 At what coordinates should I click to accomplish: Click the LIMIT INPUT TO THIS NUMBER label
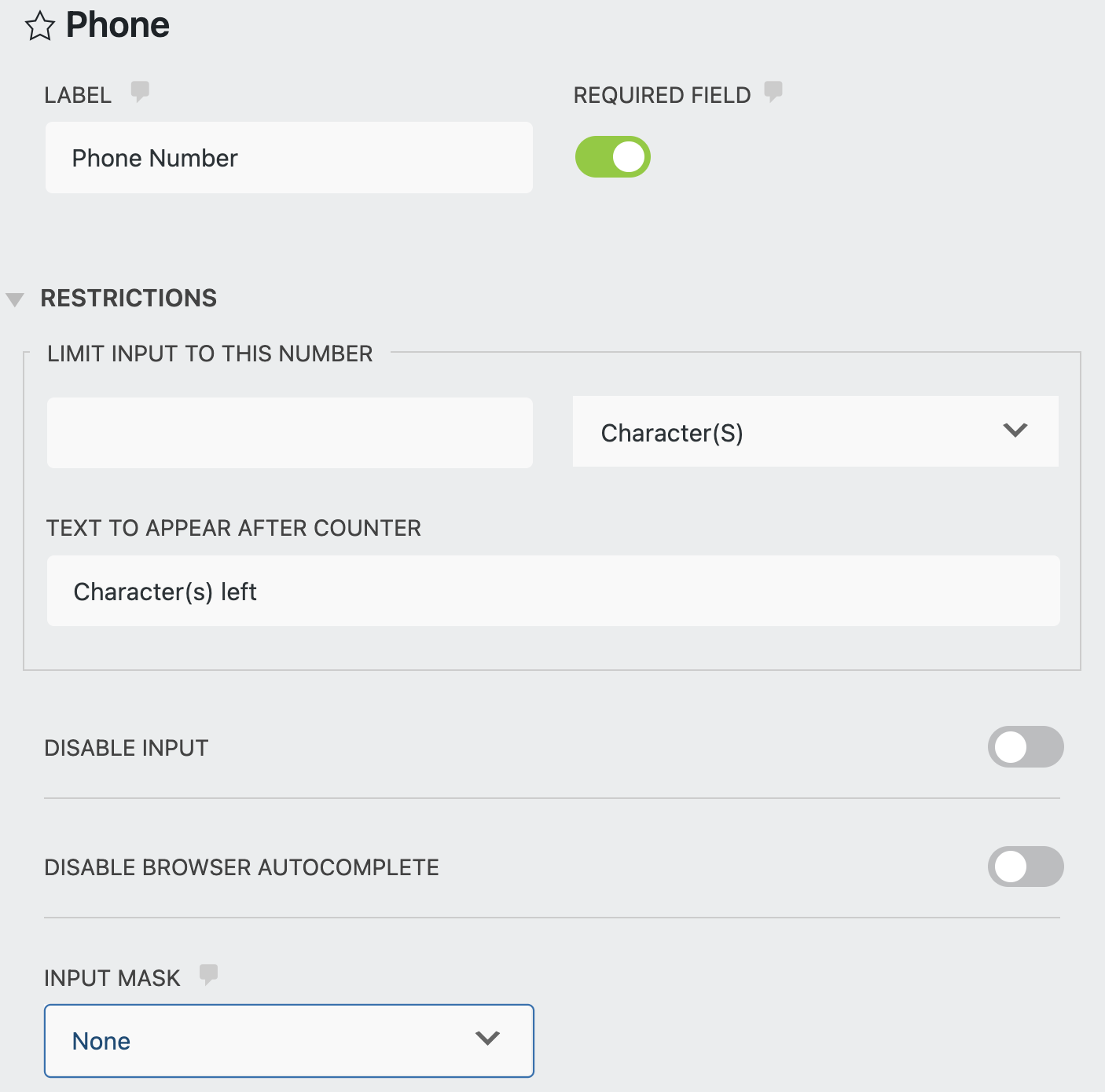(210, 354)
